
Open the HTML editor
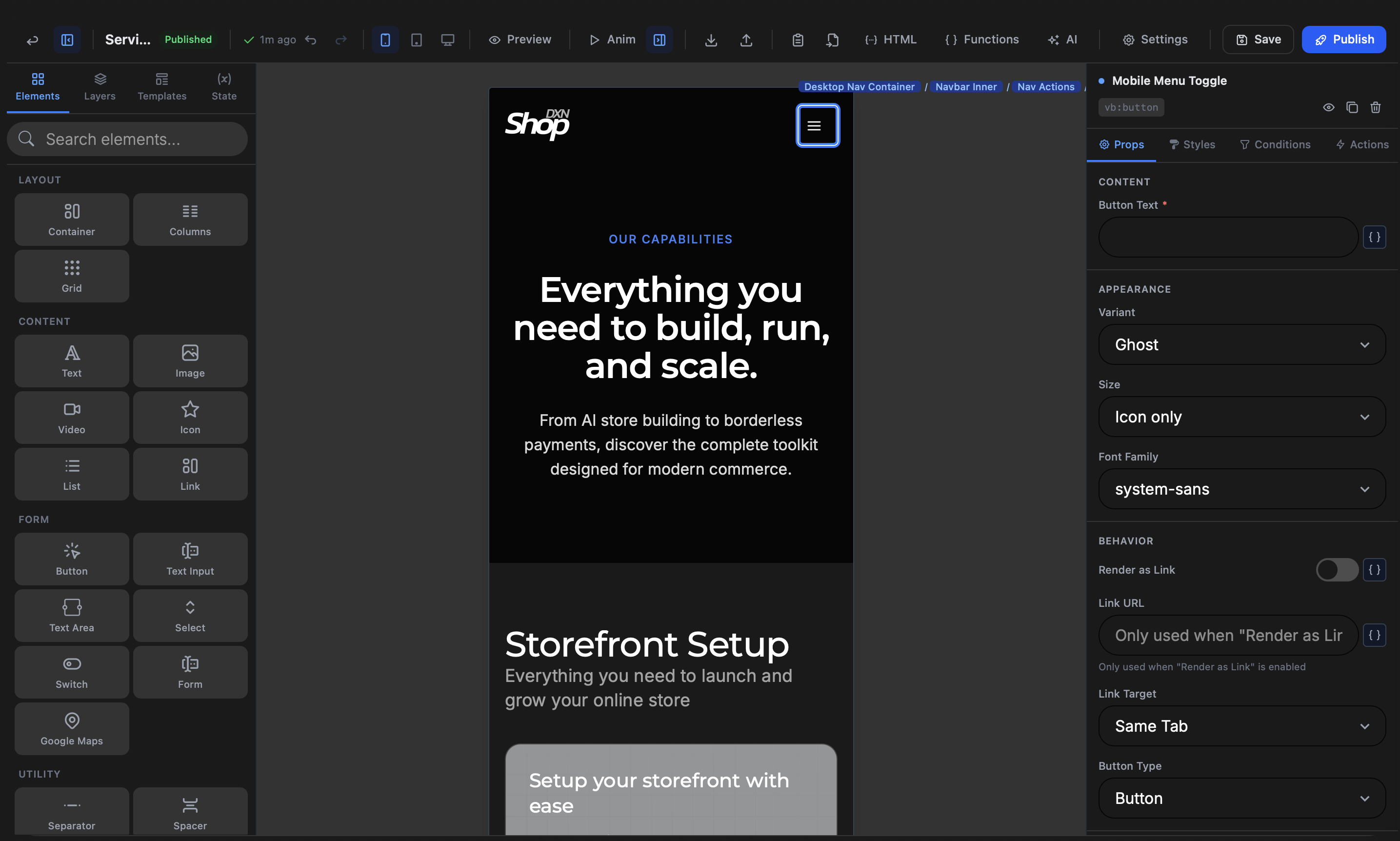point(891,40)
